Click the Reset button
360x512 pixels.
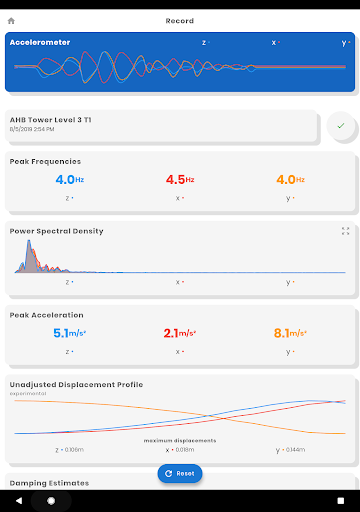[x=180, y=473]
